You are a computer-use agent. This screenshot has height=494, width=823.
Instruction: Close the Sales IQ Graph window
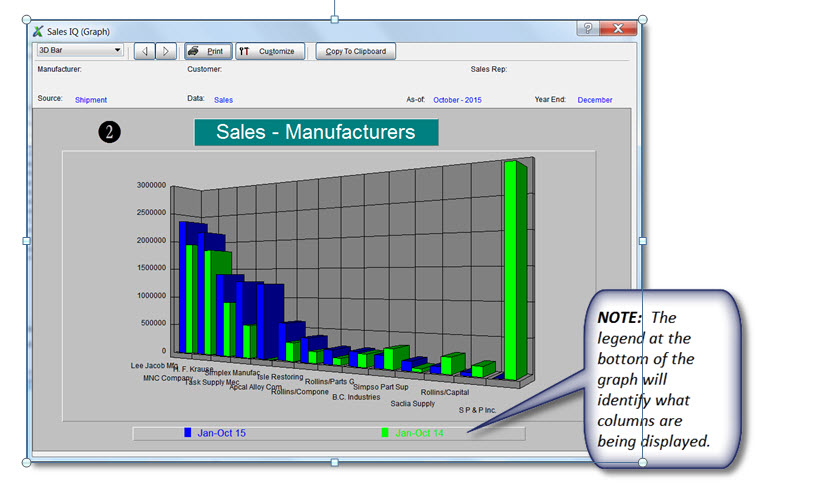[x=618, y=28]
